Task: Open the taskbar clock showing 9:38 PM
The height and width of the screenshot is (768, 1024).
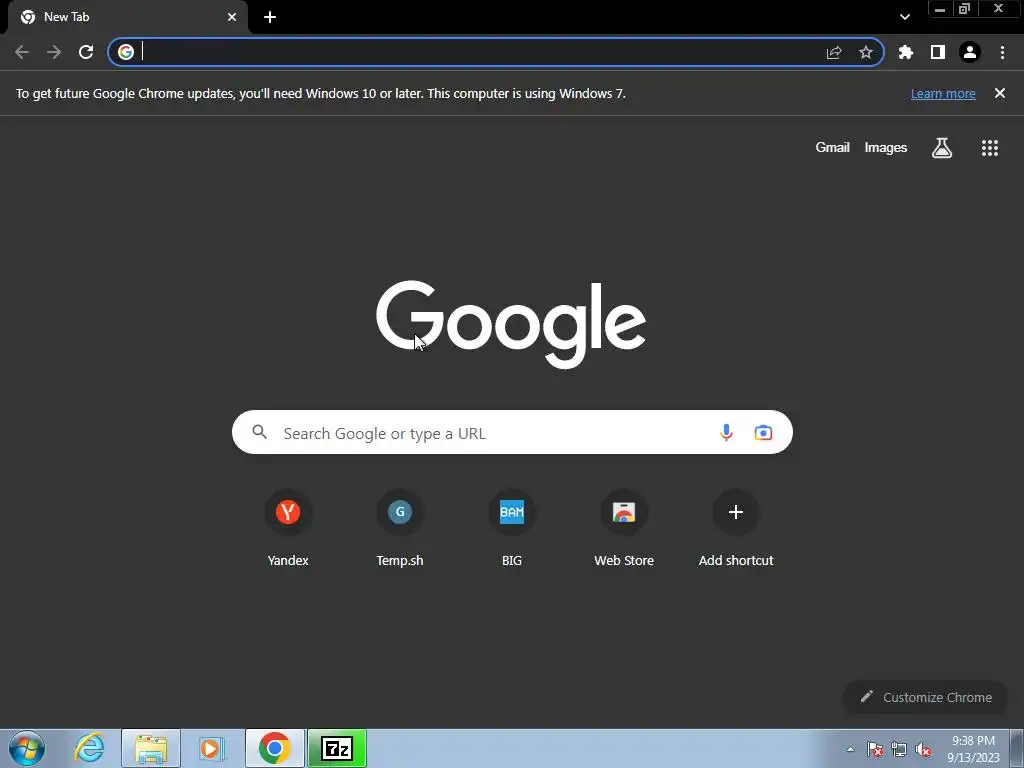Action: [x=973, y=749]
